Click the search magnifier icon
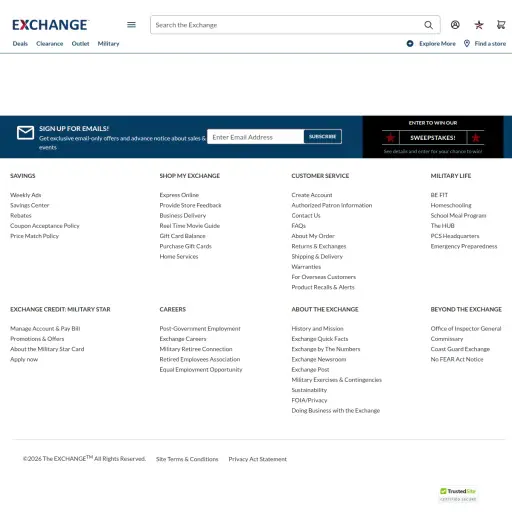 (x=428, y=25)
